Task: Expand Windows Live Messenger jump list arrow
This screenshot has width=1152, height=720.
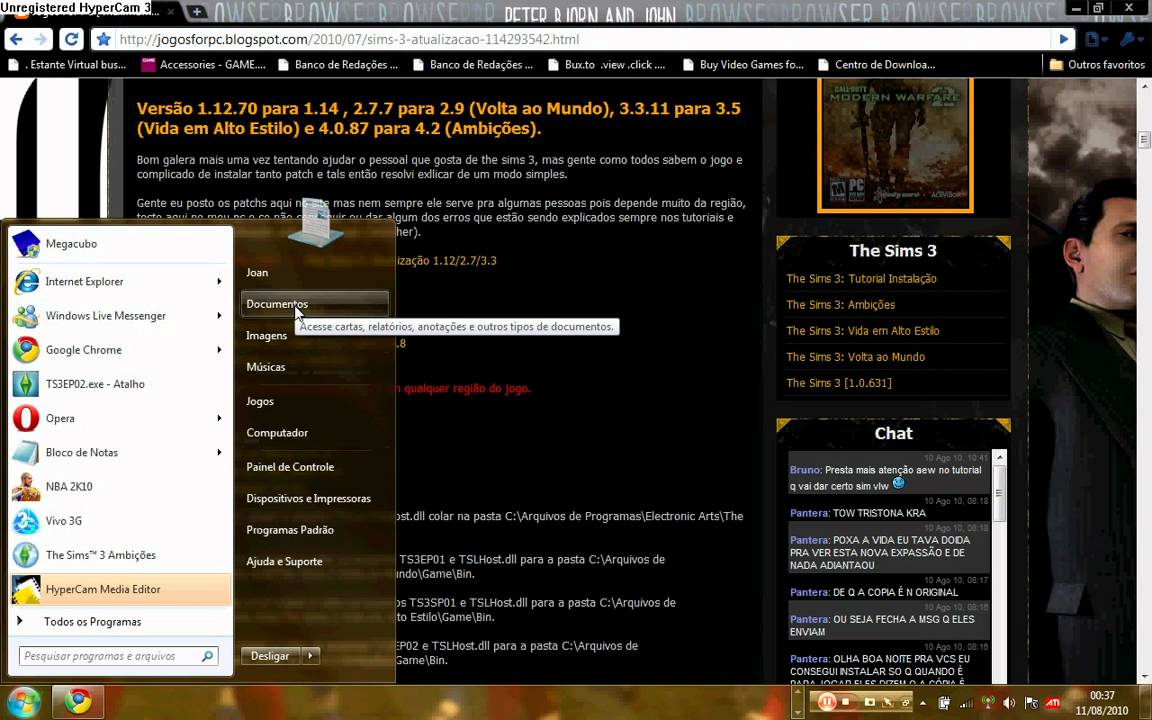Action: point(219,316)
